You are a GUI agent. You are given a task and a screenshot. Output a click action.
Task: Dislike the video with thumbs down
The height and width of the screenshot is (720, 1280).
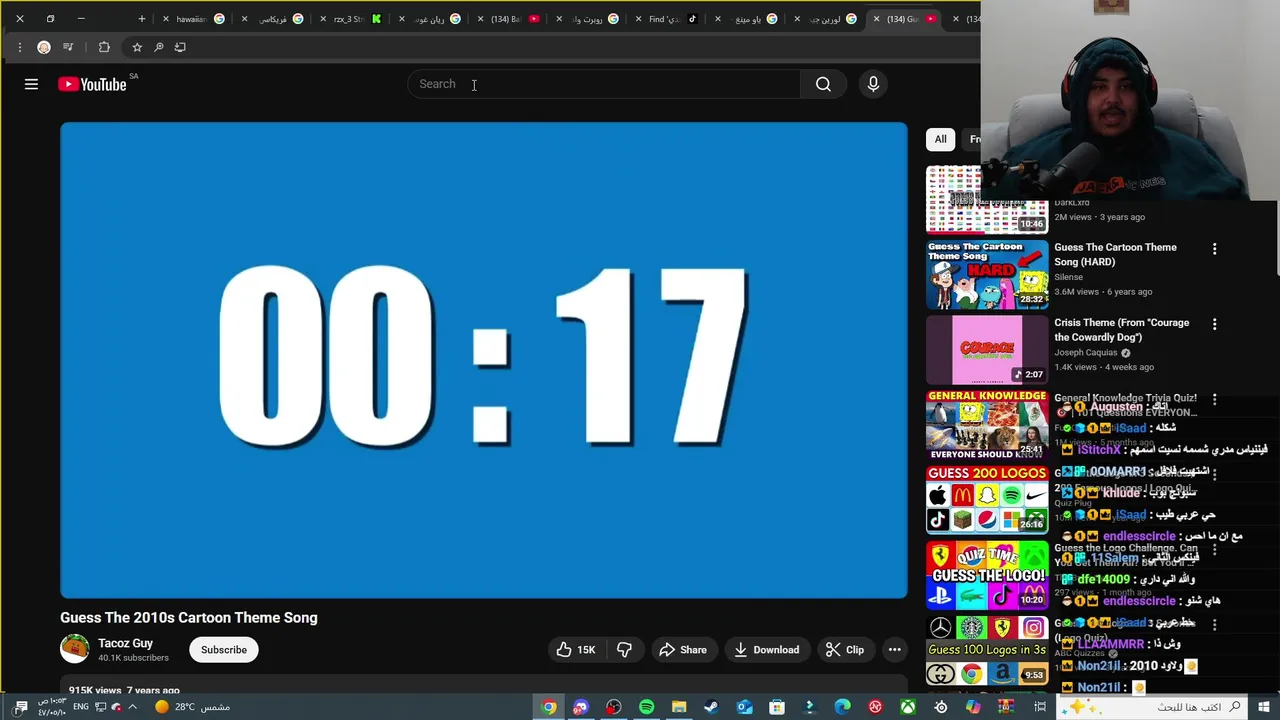coord(624,650)
